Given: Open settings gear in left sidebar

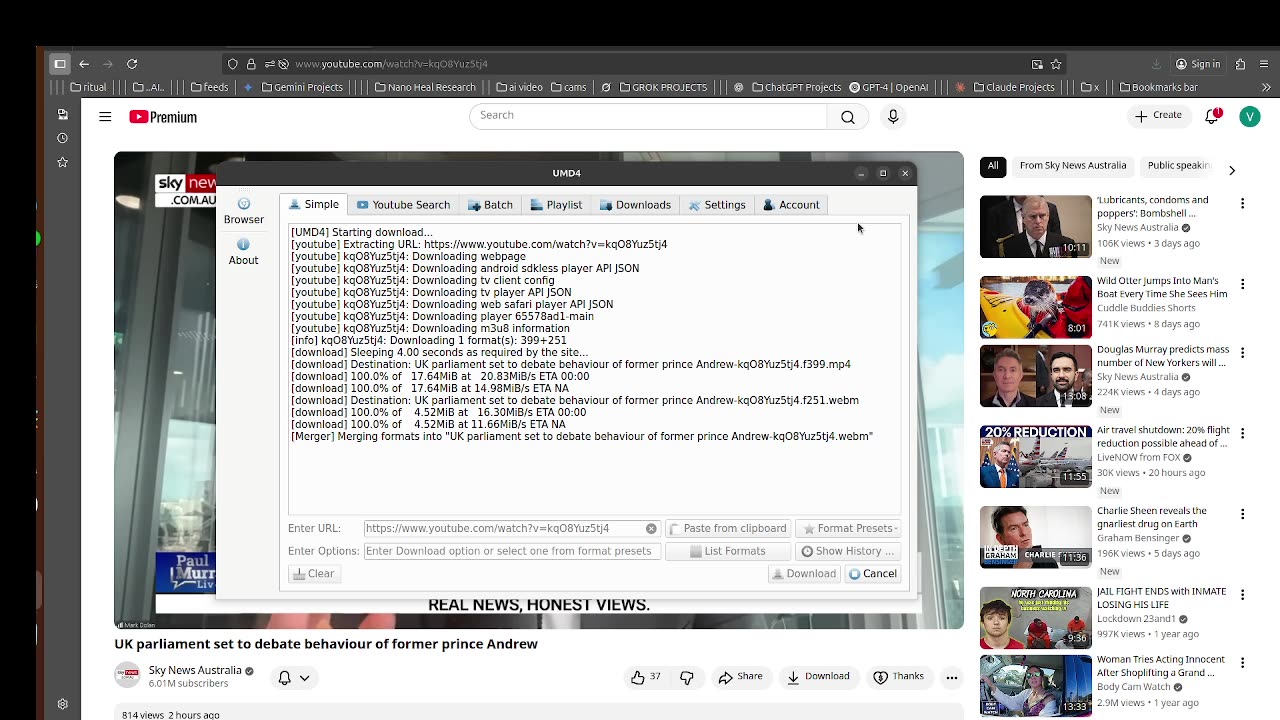Looking at the screenshot, I should tap(62, 704).
